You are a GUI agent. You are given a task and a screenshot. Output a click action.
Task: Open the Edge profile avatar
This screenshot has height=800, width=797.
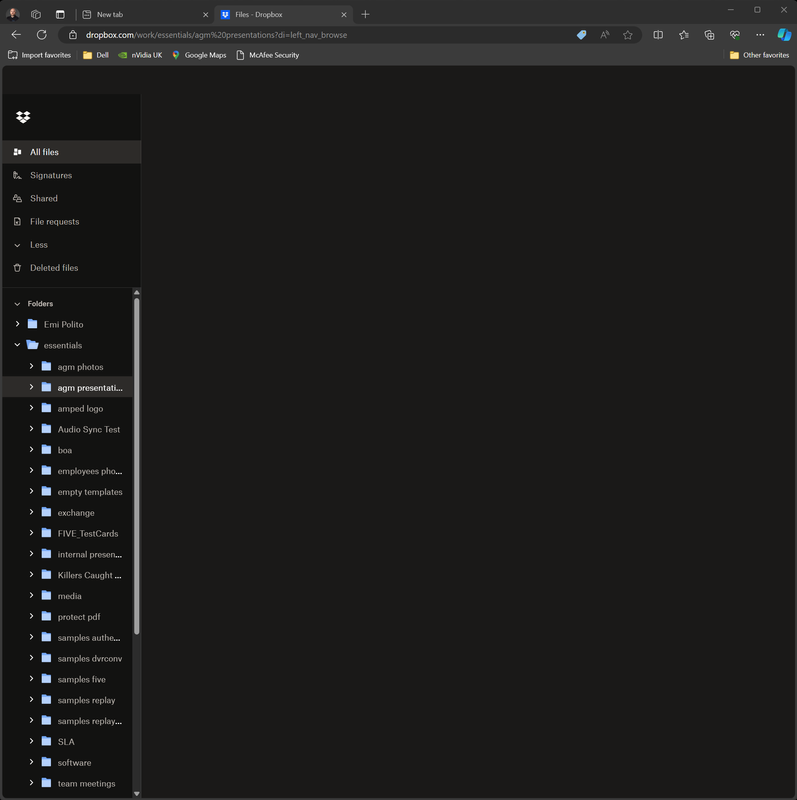pyautogui.click(x=13, y=14)
